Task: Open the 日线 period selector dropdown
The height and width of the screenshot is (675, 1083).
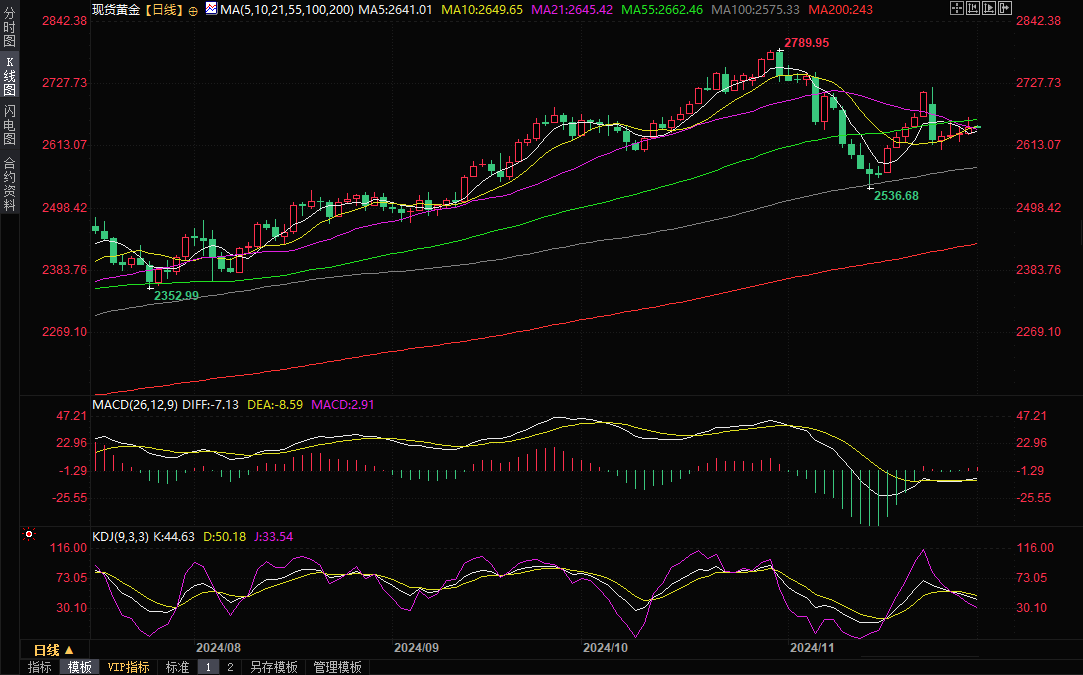Action: pos(54,649)
